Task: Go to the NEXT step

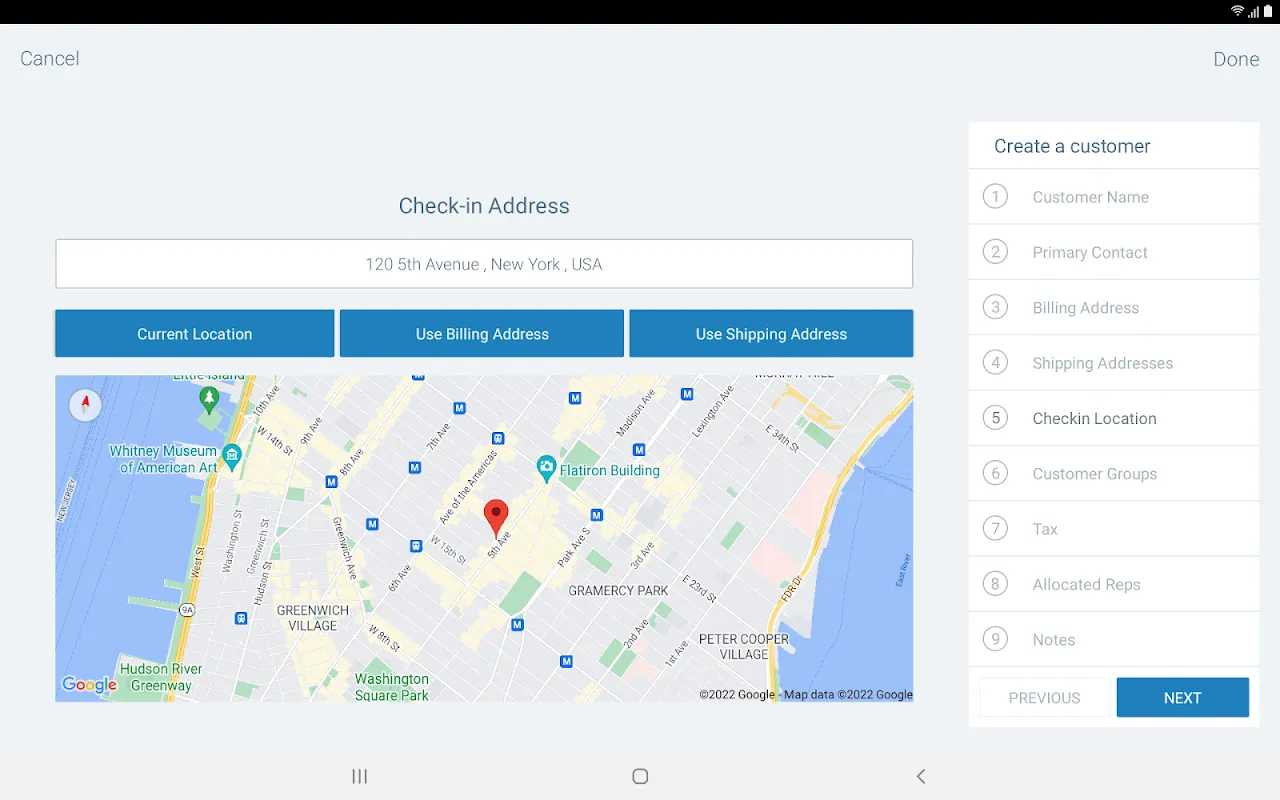Action: click(x=1183, y=698)
